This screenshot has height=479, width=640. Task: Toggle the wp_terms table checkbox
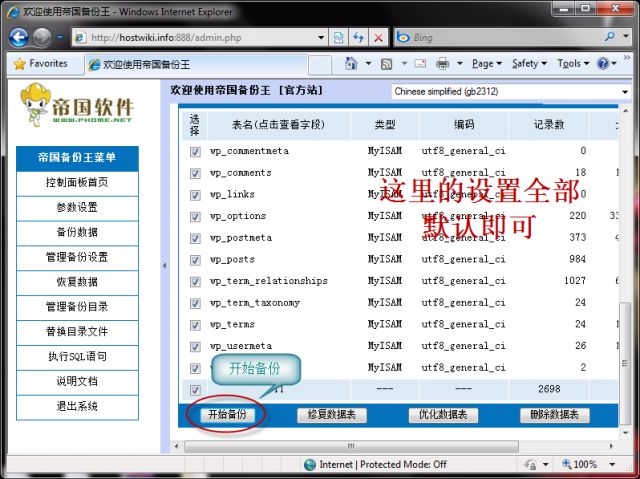195,325
